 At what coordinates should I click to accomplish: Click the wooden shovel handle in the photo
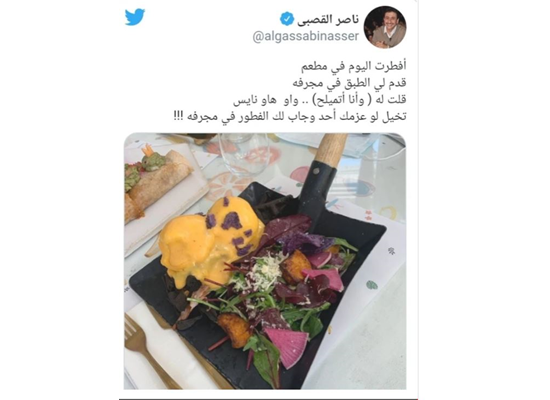click(x=330, y=149)
